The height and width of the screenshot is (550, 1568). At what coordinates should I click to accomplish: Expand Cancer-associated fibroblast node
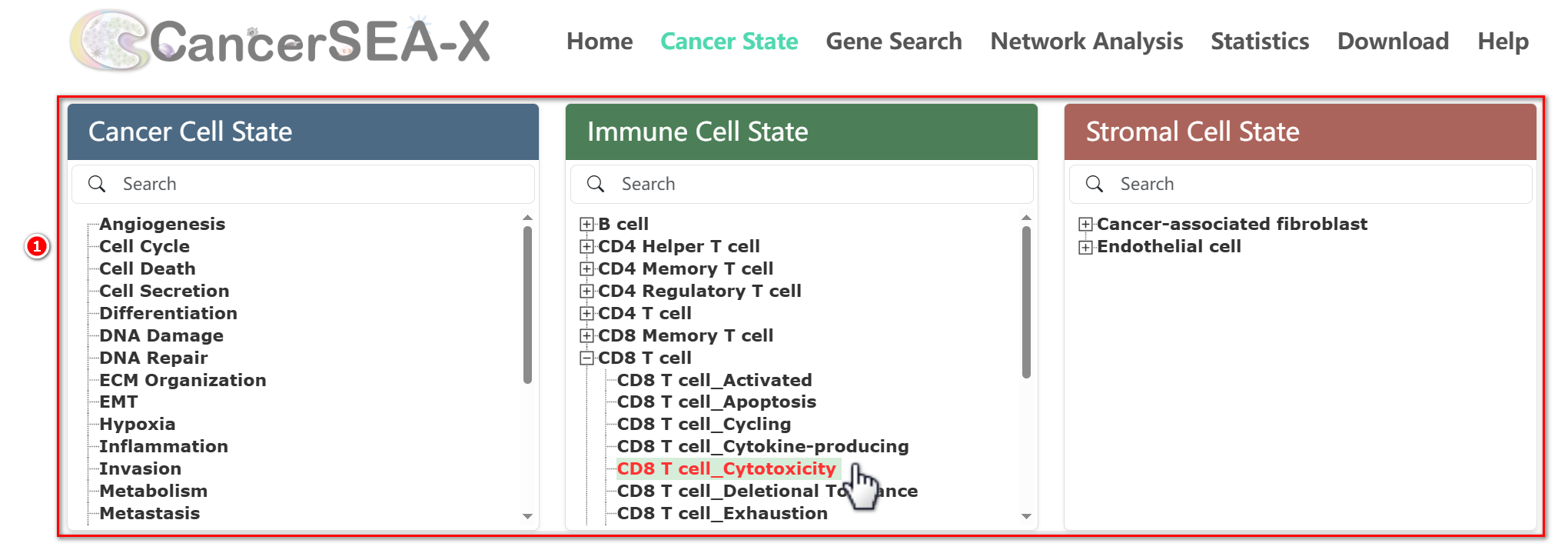pyautogui.click(x=1085, y=225)
